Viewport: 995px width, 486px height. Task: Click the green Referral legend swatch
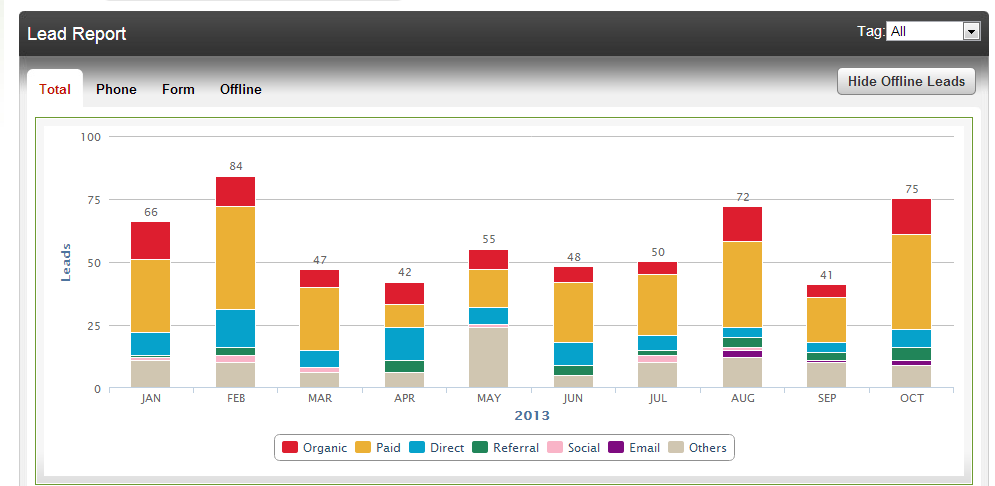480,447
